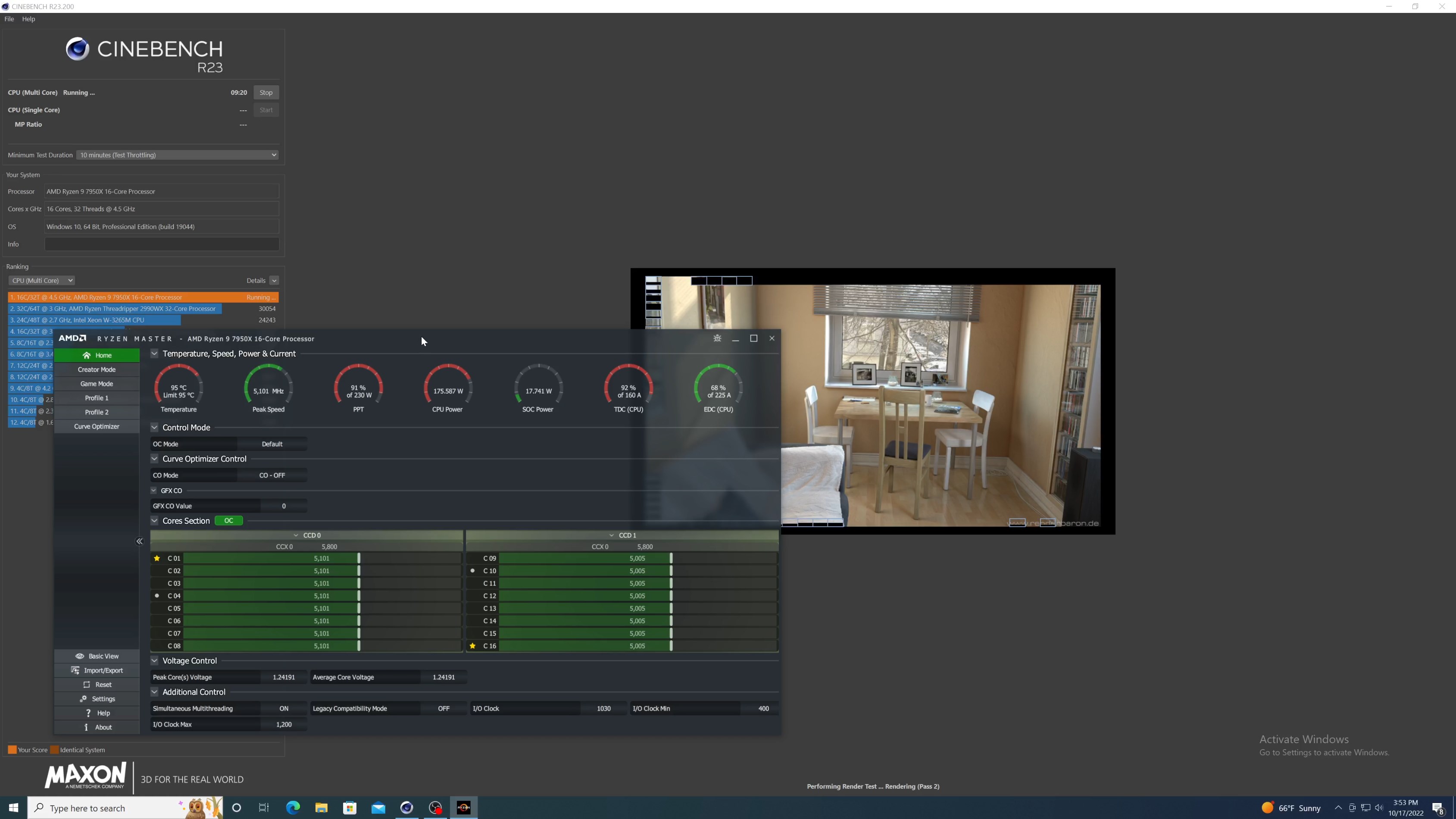The width and height of the screenshot is (1456, 819).
Task: Click the GFX CO Value field
Action: pyautogui.click(x=284, y=506)
